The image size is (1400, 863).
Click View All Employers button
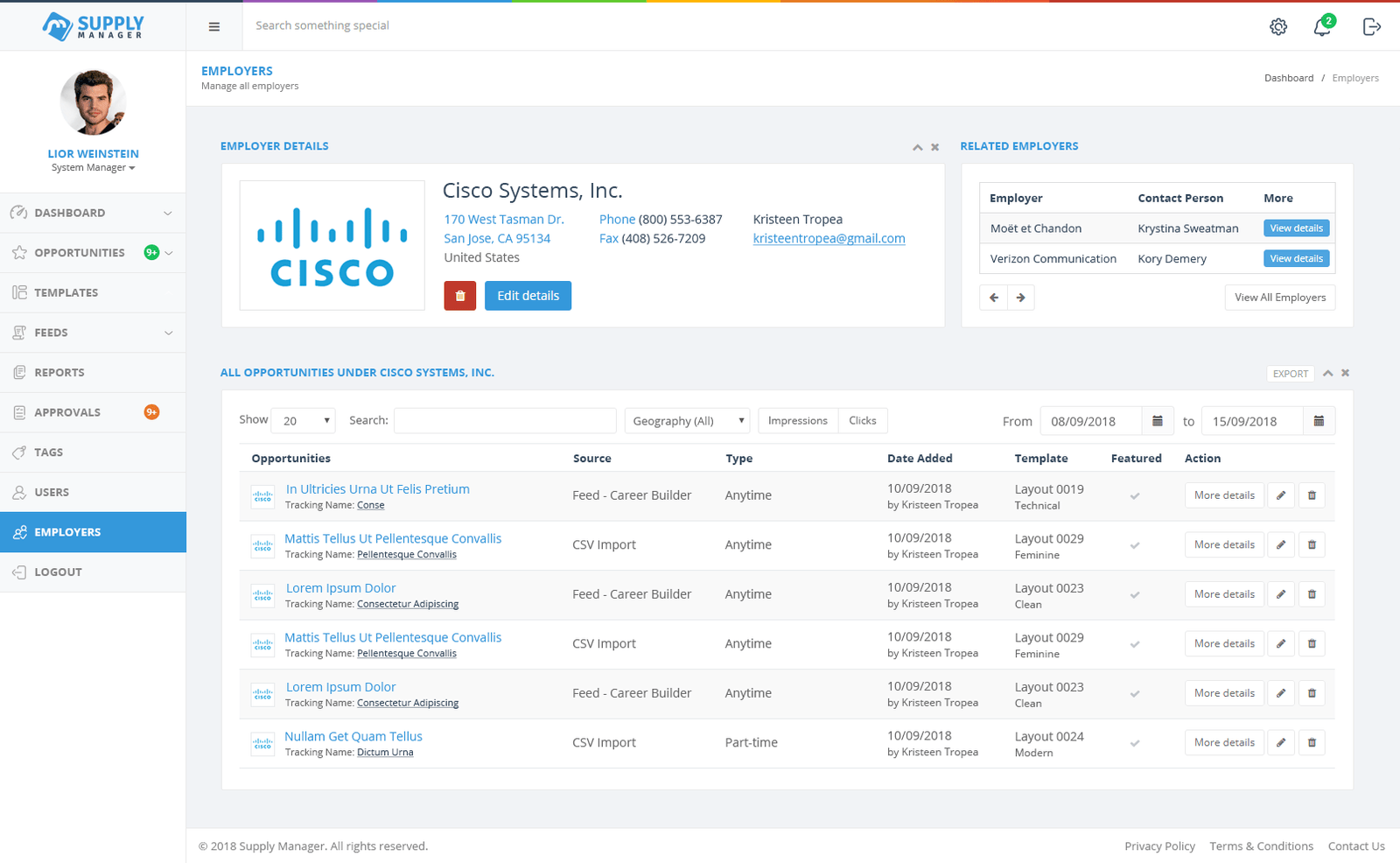[1280, 298]
